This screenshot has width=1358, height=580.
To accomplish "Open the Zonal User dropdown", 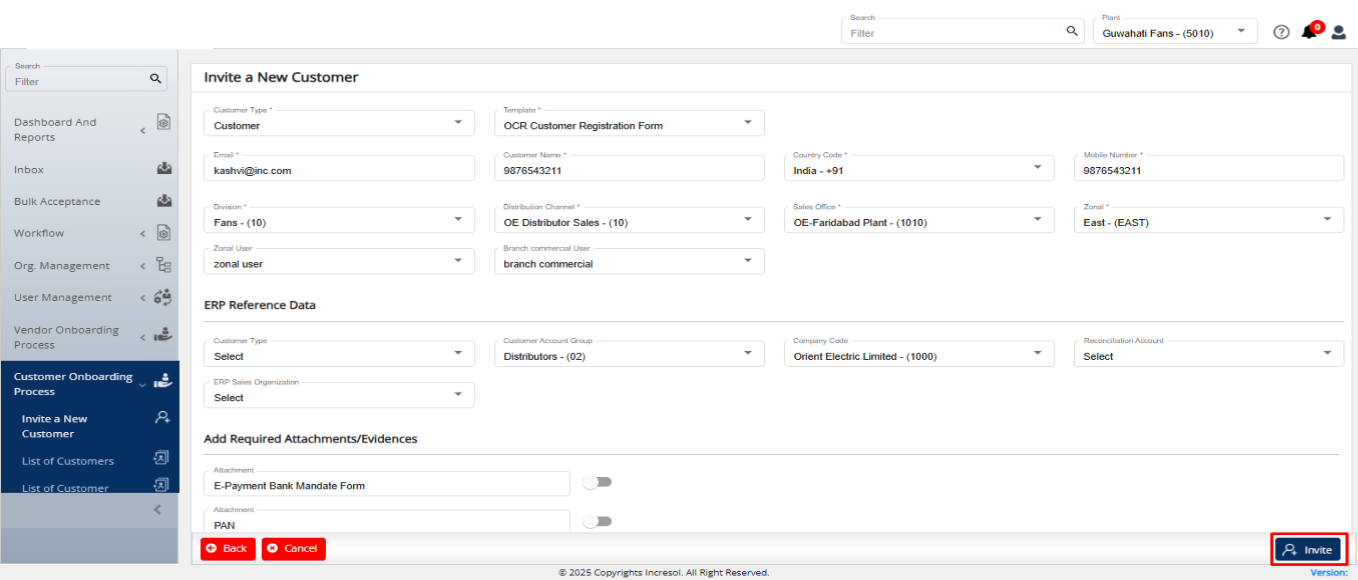I will [338, 262].
